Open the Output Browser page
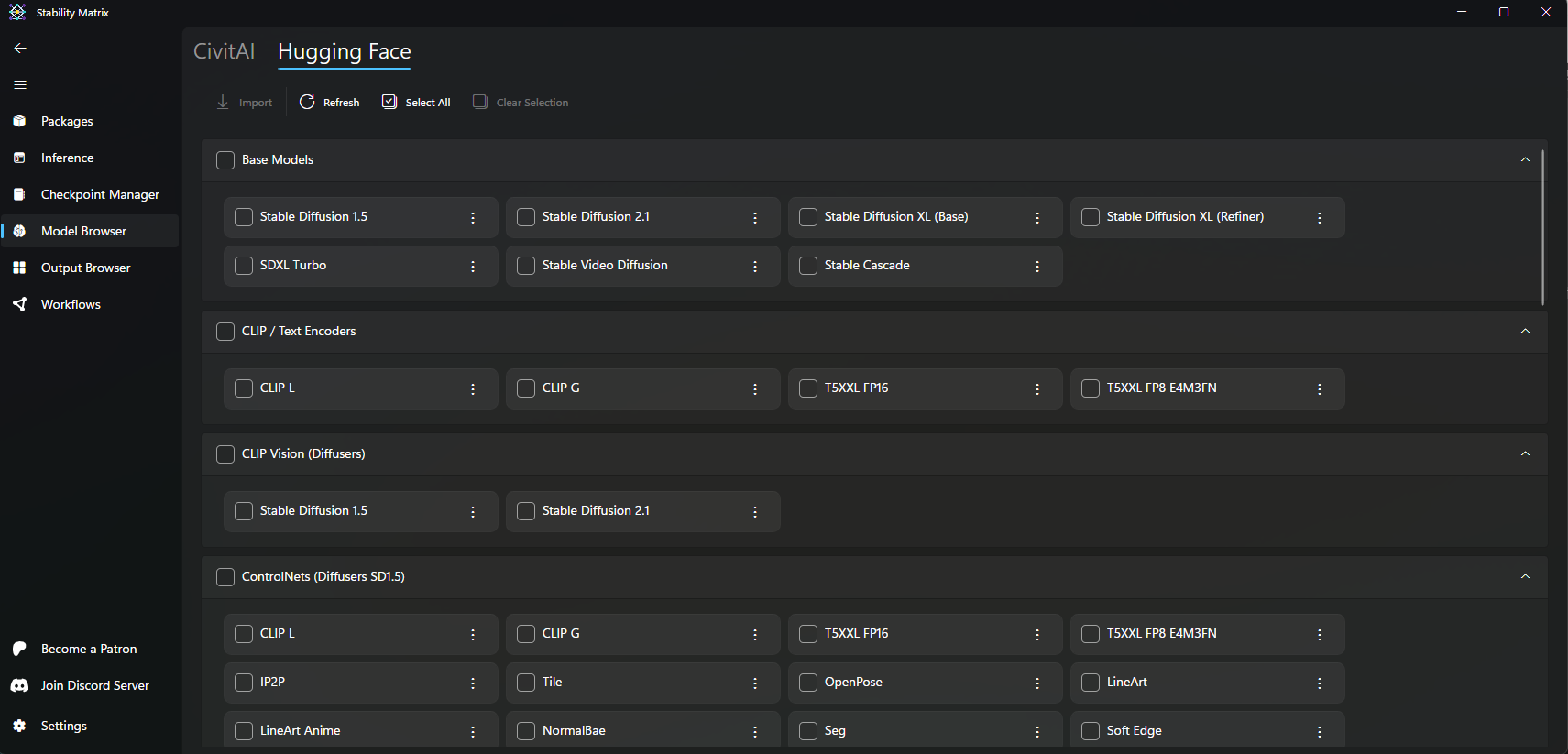Image resolution: width=1568 pixels, height=754 pixels. coord(90,268)
